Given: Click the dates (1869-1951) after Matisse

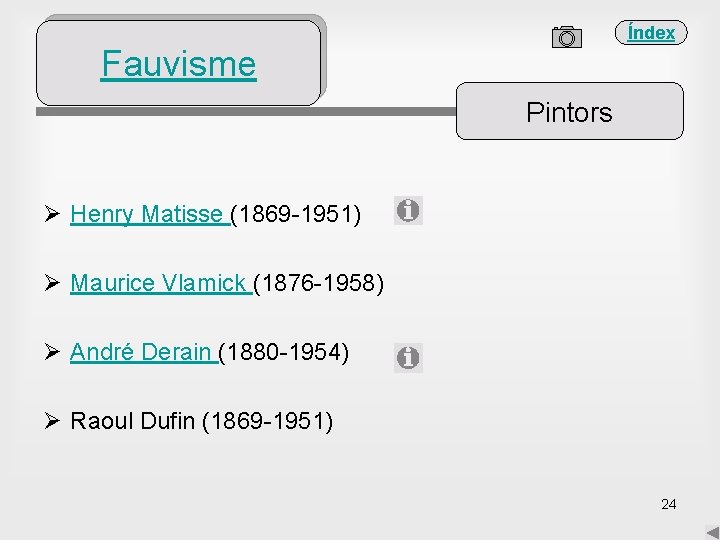Looking at the screenshot, I should tap(296, 213).
